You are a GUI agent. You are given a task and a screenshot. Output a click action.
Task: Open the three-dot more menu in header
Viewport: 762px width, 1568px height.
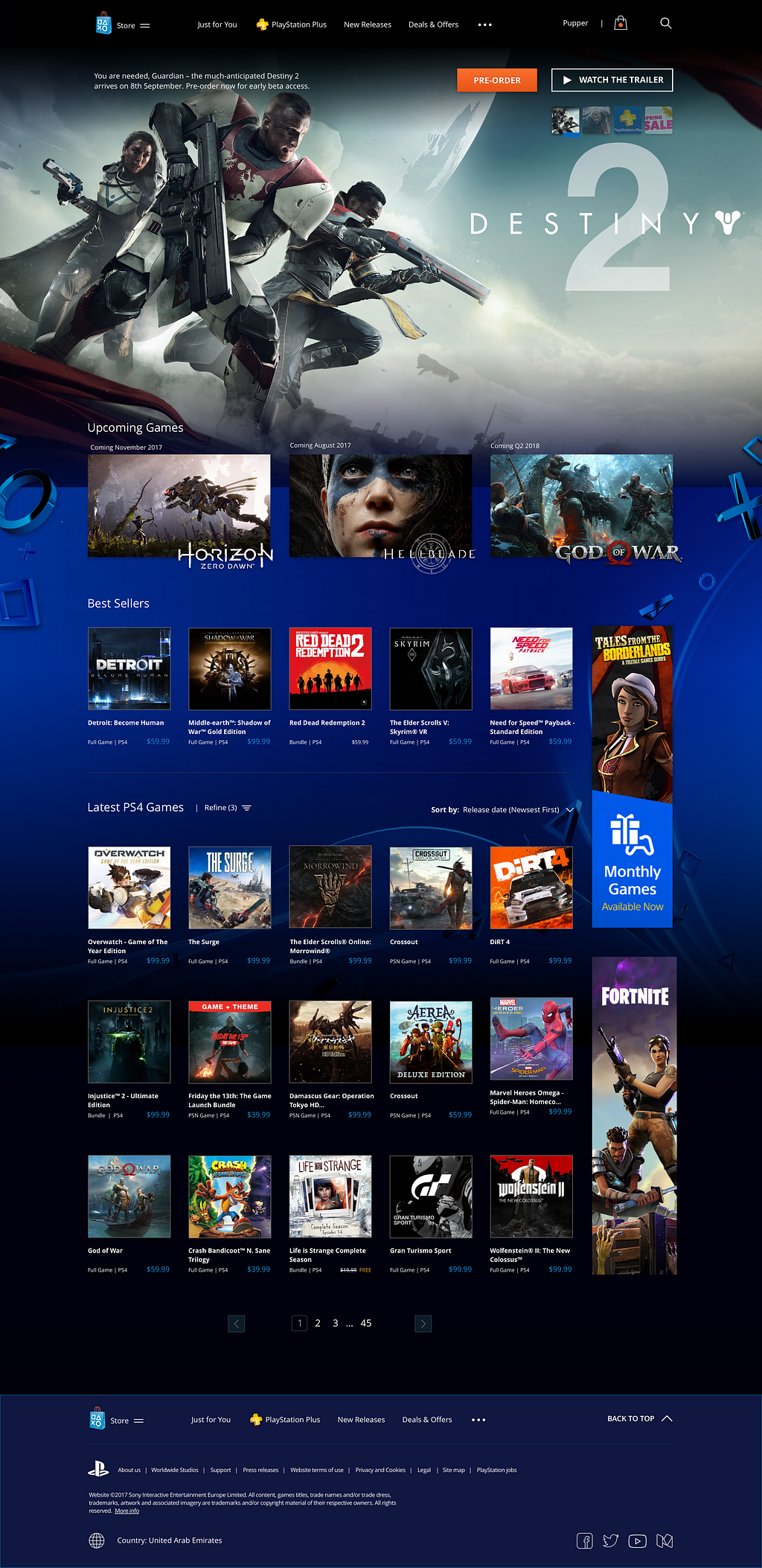[484, 25]
